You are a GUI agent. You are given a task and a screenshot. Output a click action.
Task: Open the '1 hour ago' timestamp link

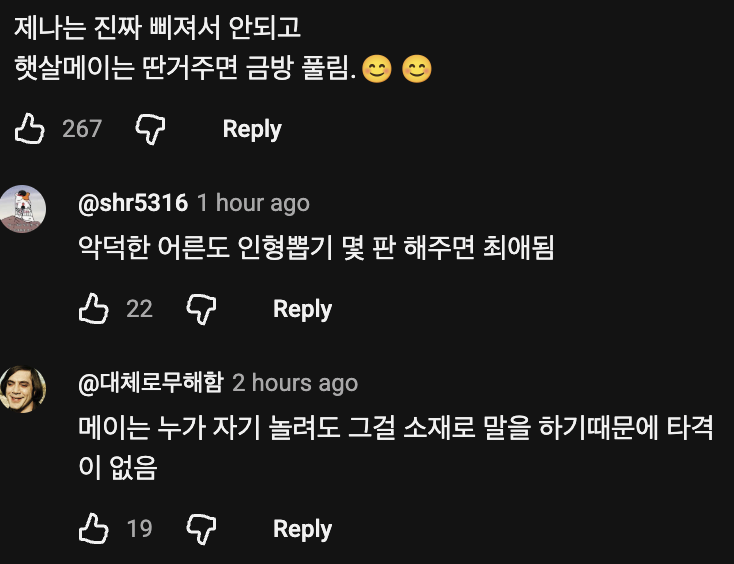253,203
